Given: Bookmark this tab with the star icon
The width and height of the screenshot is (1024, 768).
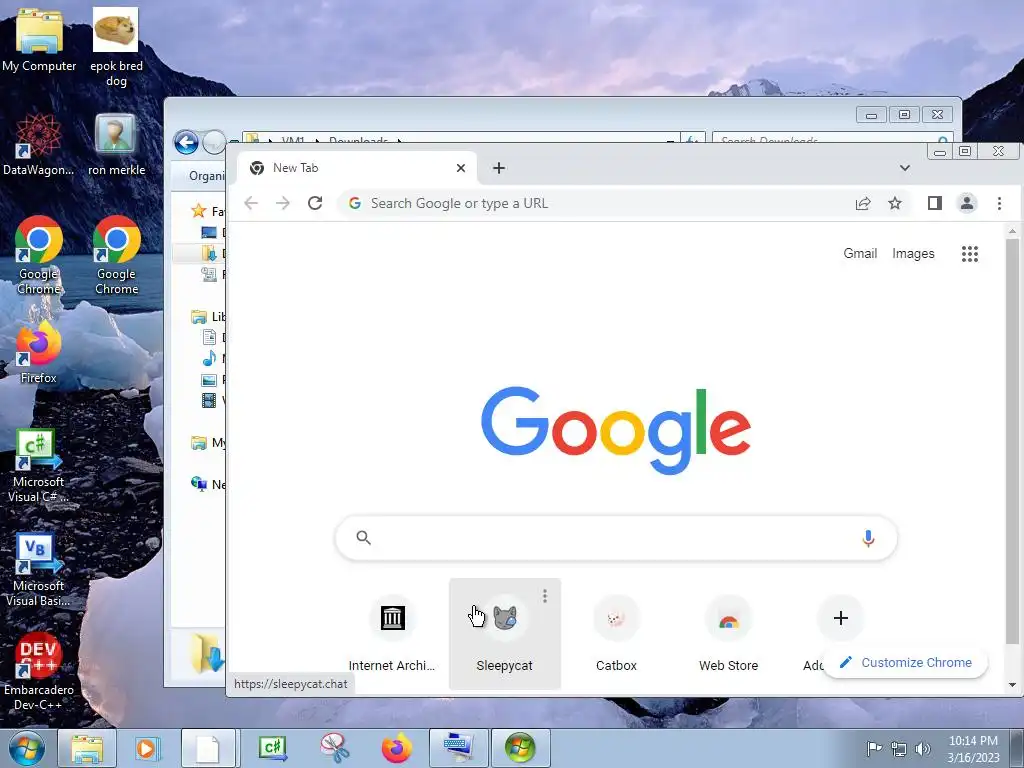Looking at the screenshot, I should (895, 203).
